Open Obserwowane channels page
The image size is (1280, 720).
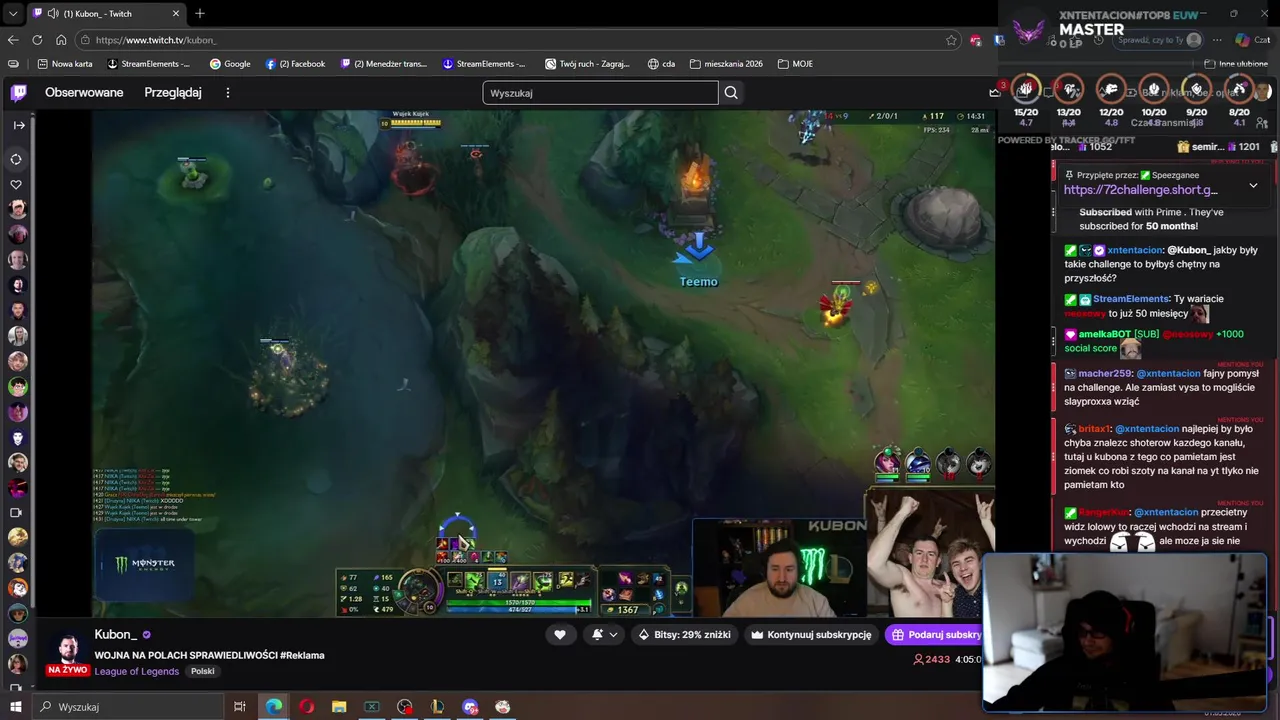[x=84, y=93]
